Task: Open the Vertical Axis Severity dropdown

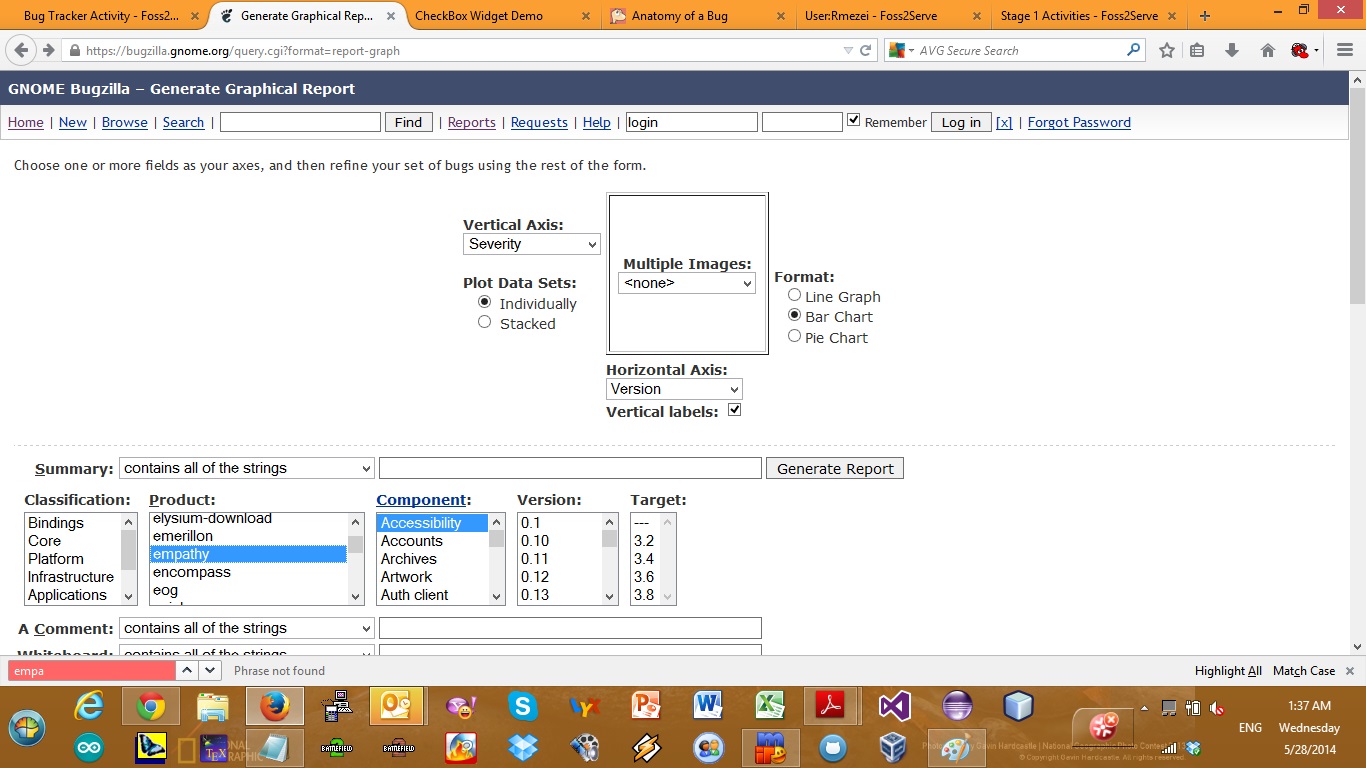Action: click(x=532, y=244)
